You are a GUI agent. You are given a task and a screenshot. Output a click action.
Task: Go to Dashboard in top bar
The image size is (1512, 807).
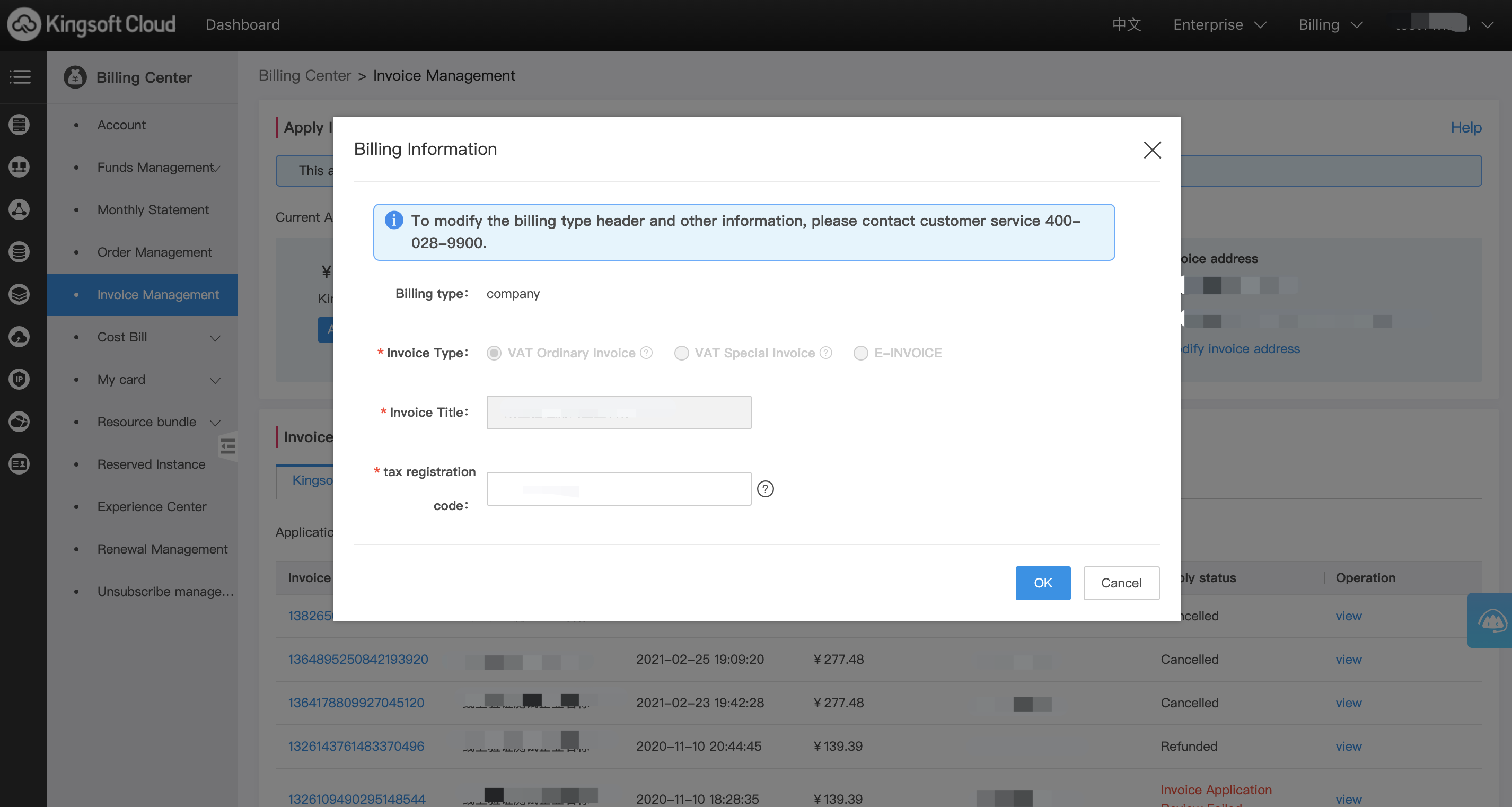[242, 24]
